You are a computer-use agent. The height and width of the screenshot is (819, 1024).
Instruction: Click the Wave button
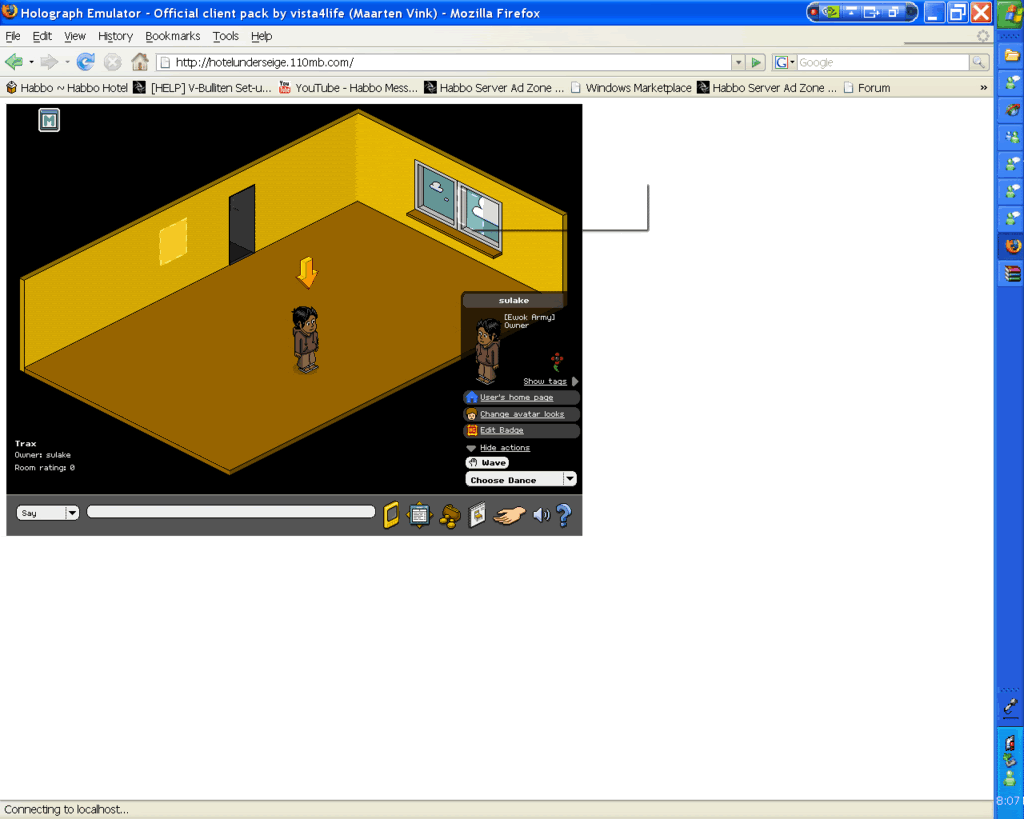click(487, 463)
